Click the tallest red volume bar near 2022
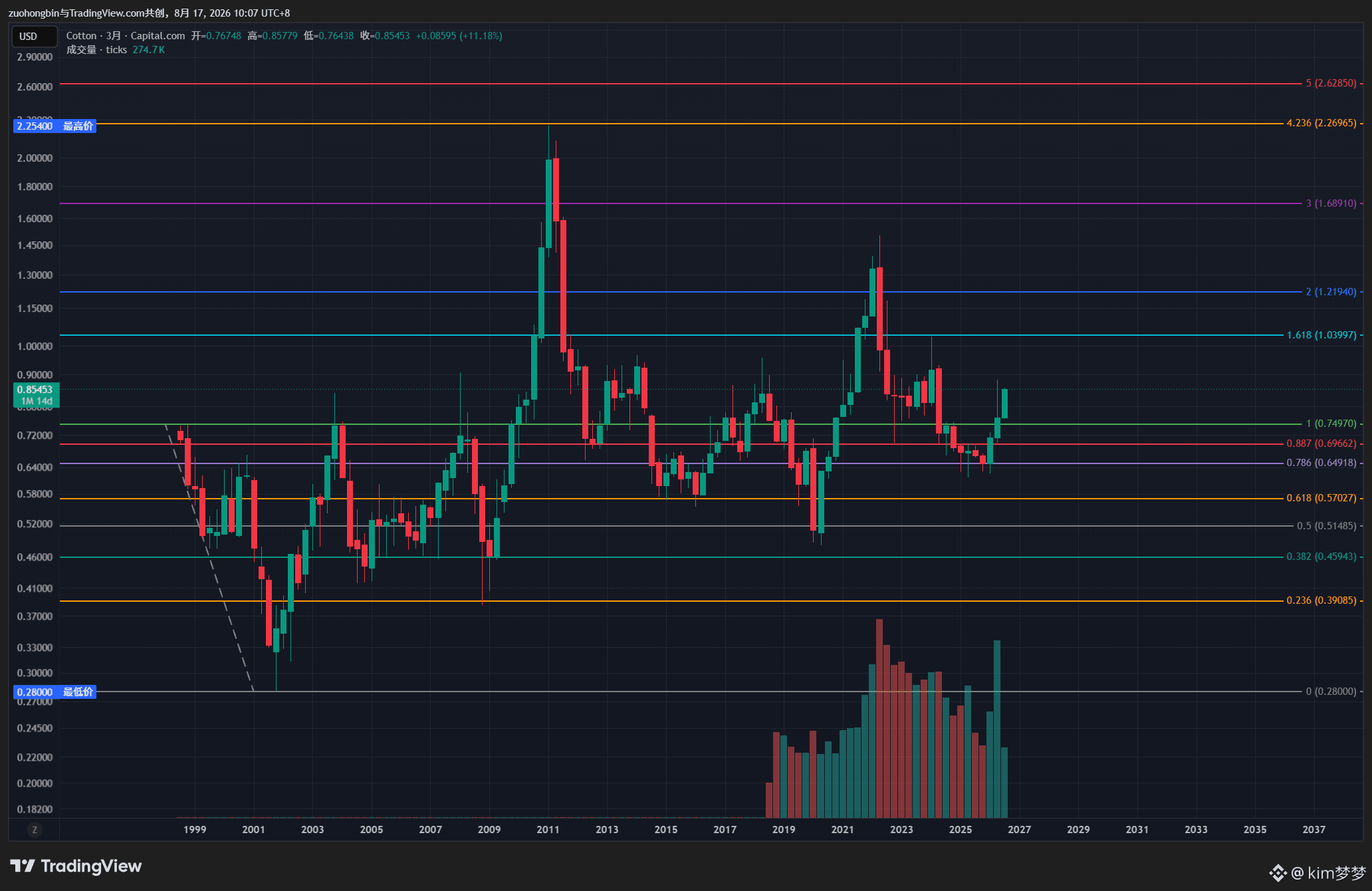 (879, 718)
